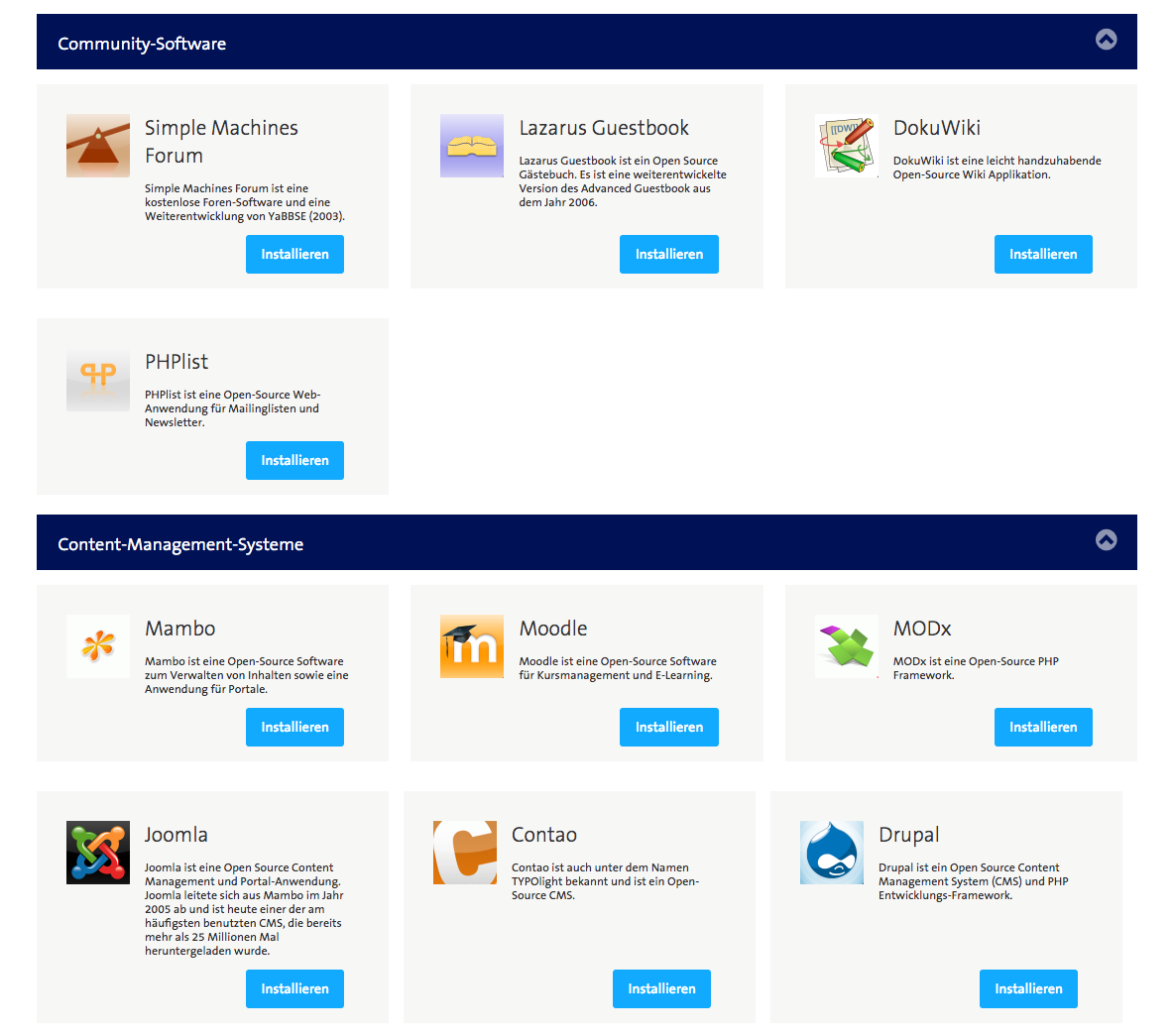
Task: Click the MODx green folded icon
Action: (847, 646)
